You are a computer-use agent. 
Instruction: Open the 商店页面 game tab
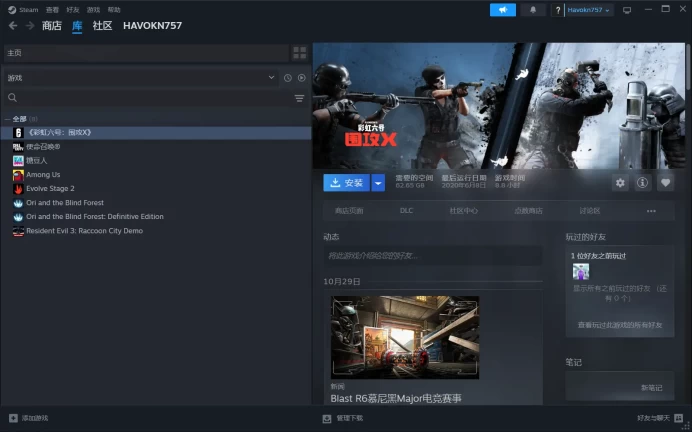[349, 211]
